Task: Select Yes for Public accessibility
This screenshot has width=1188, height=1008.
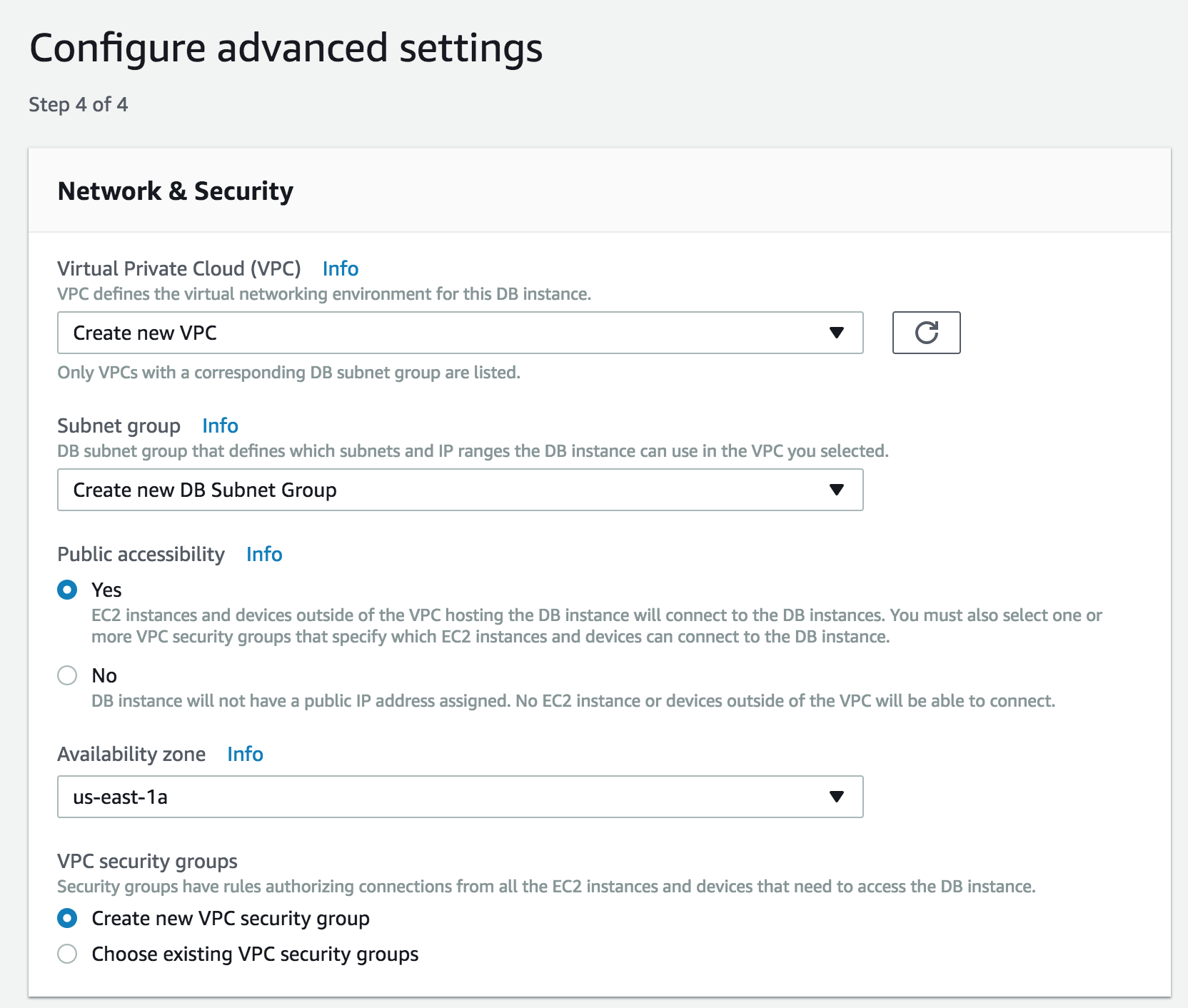Action: click(x=67, y=590)
